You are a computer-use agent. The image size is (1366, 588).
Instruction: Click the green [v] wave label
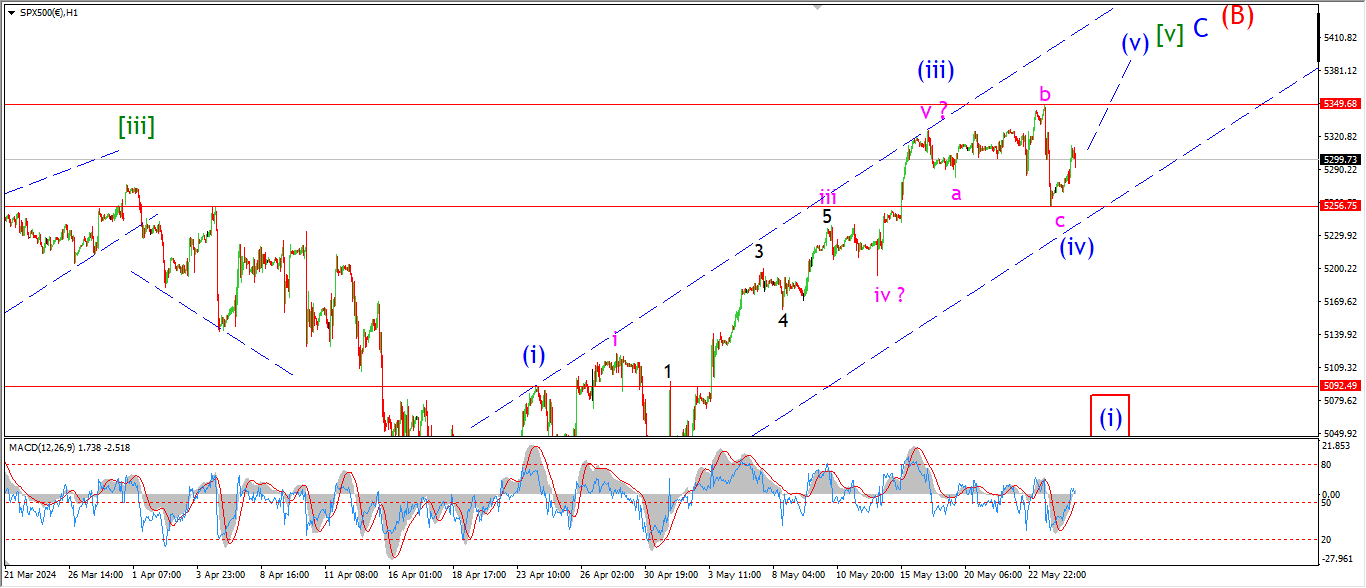tap(1169, 34)
